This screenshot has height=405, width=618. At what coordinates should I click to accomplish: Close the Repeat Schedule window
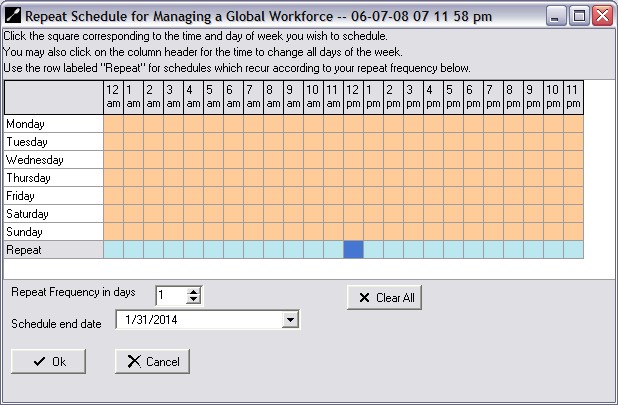click(602, 16)
